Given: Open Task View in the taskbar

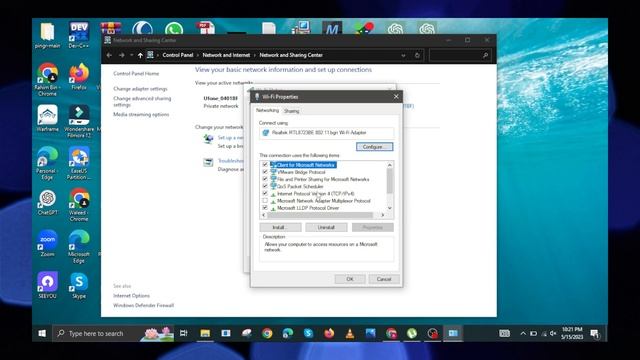Looking at the screenshot, I should [183, 333].
